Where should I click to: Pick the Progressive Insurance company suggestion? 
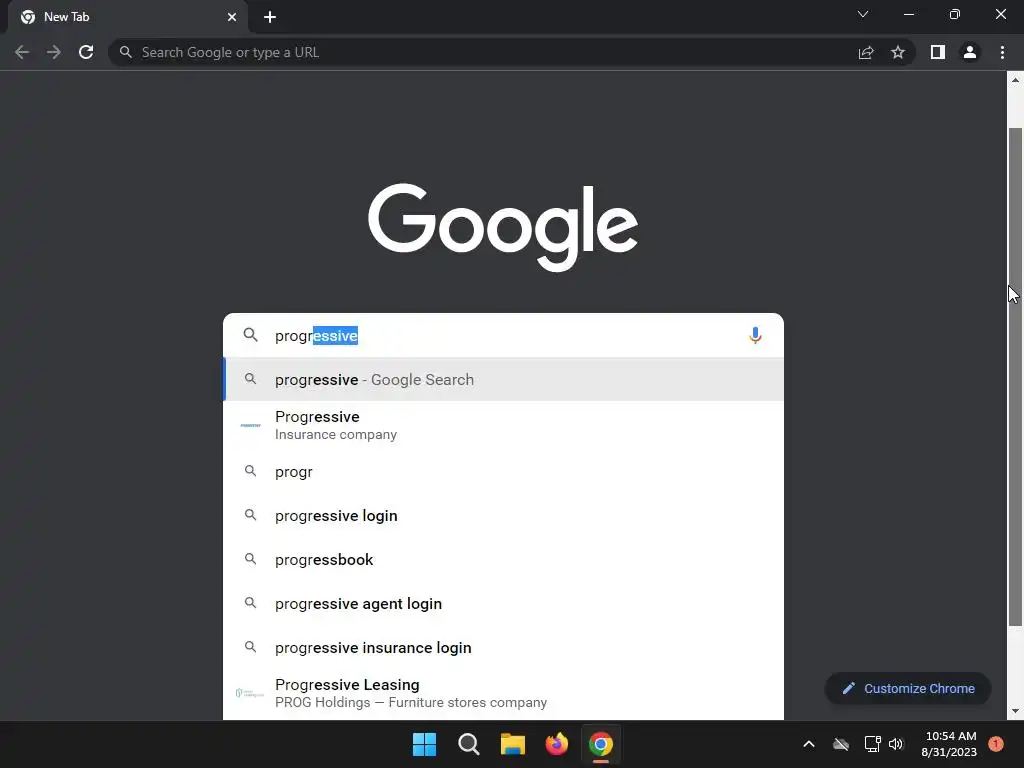503,425
